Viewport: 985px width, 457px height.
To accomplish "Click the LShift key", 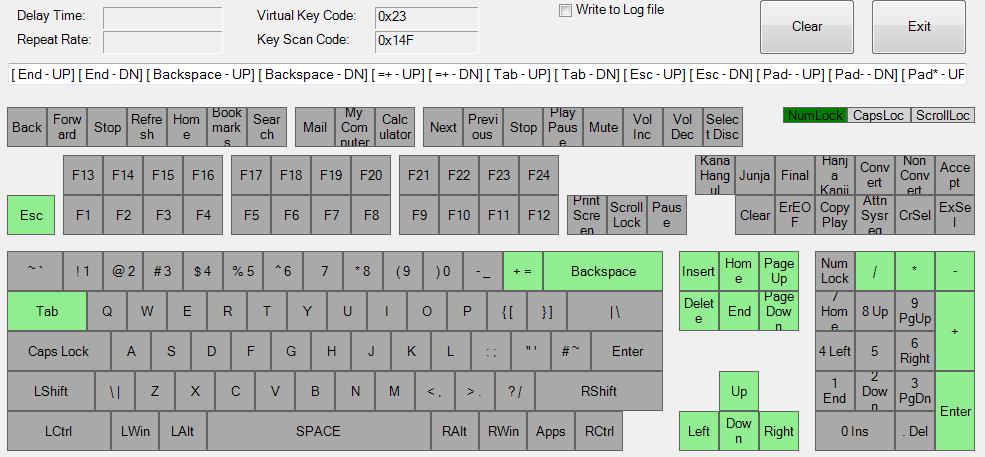I will click(51, 391).
